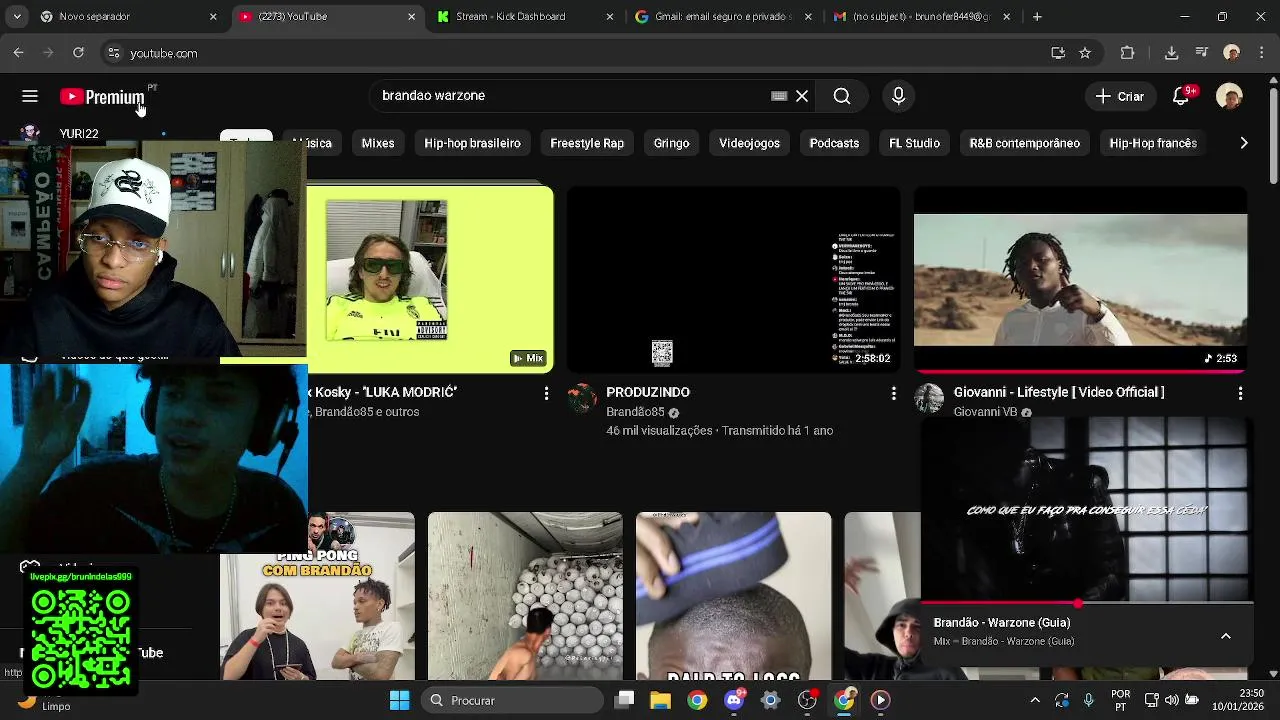
Task: Open the Settings gear on taskbar
Action: 770,700
